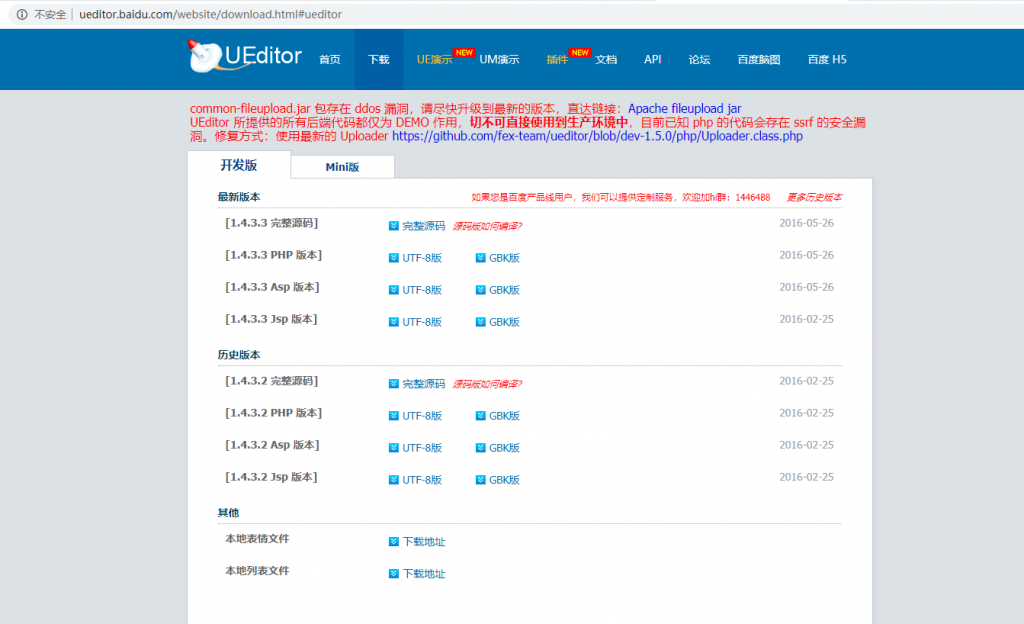Click UTF-8 download icon in 1.4.3.3 Jsp row

point(394,322)
